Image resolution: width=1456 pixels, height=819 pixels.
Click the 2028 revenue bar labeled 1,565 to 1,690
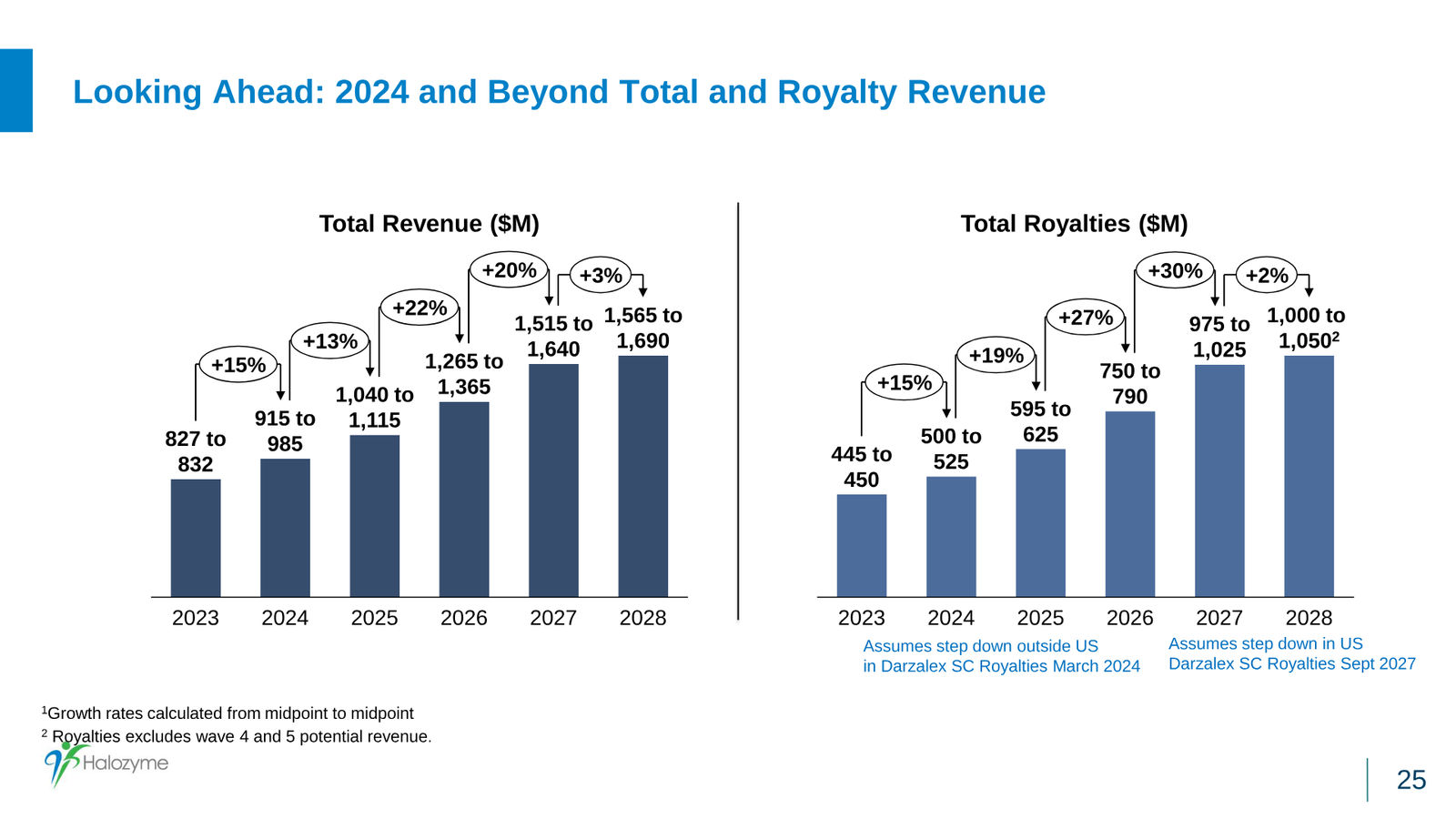[x=642, y=476]
